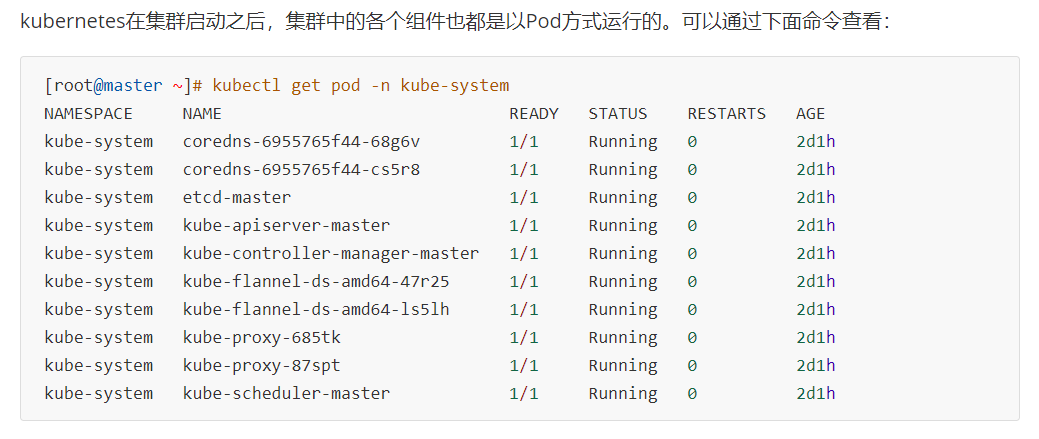Select pod name kube-scheduler-master
Screen dimensions: 1039x439
tap(286, 393)
